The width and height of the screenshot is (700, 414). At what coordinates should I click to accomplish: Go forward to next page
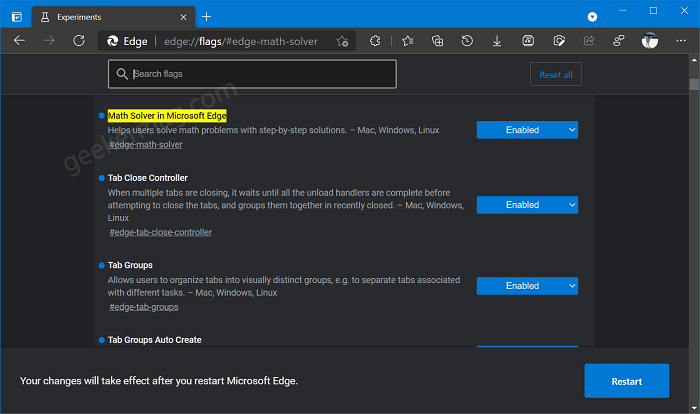pyautogui.click(x=49, y=41)
